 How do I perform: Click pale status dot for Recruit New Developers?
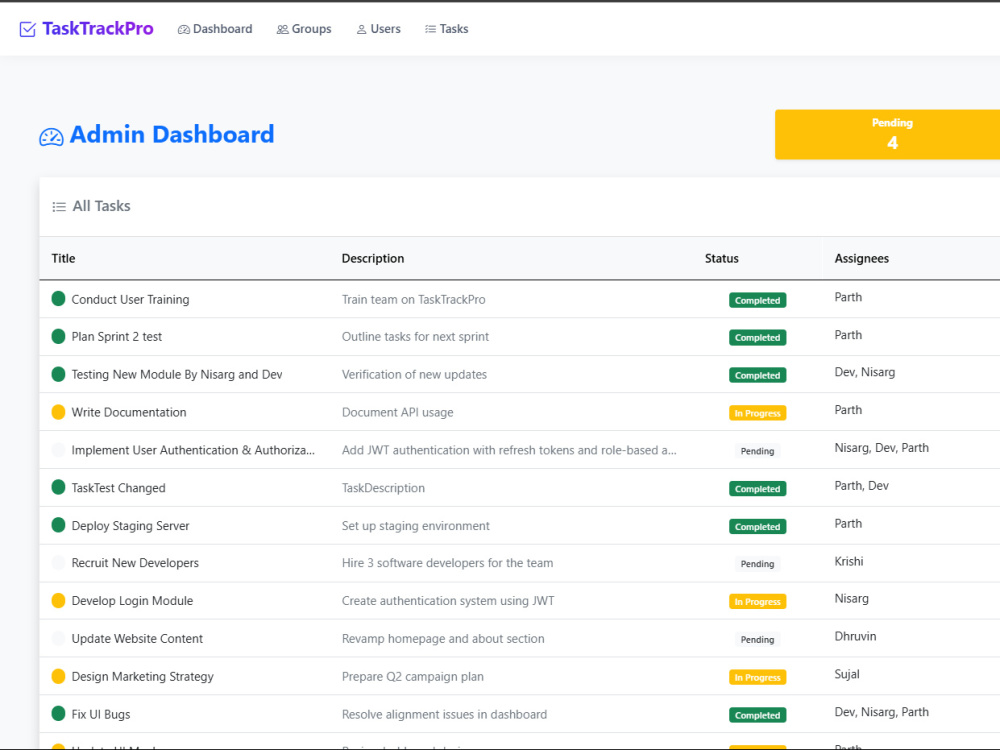[x=58, y=562]
